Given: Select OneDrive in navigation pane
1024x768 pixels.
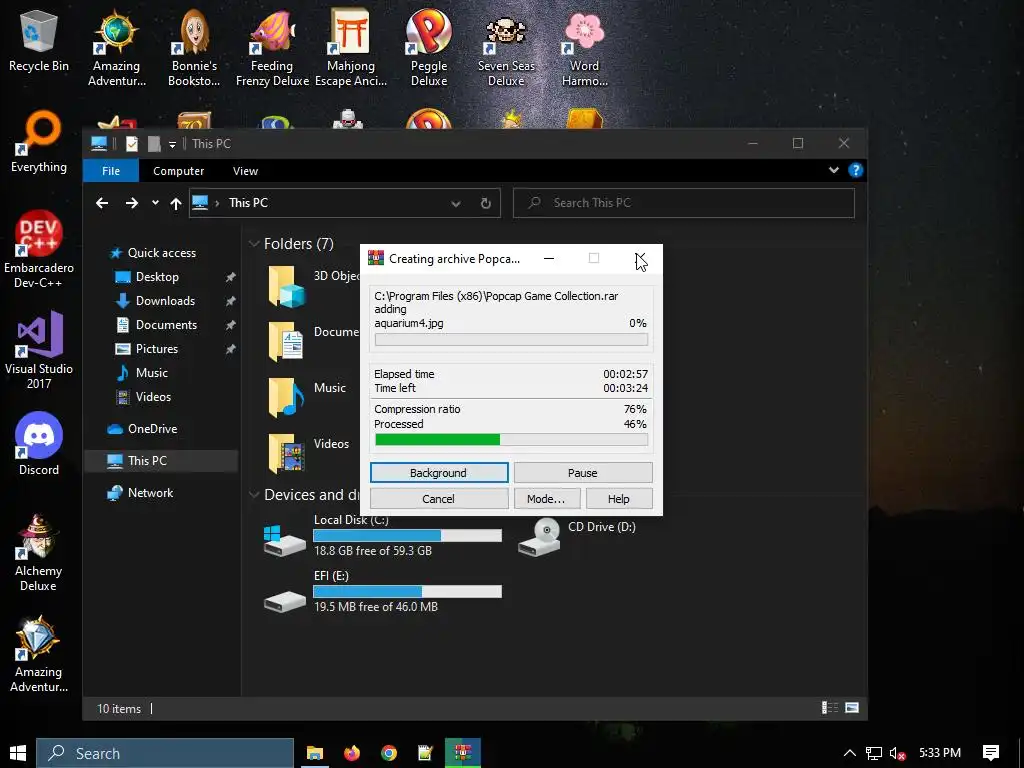Looking at the screenshot, I should [152, 429].
